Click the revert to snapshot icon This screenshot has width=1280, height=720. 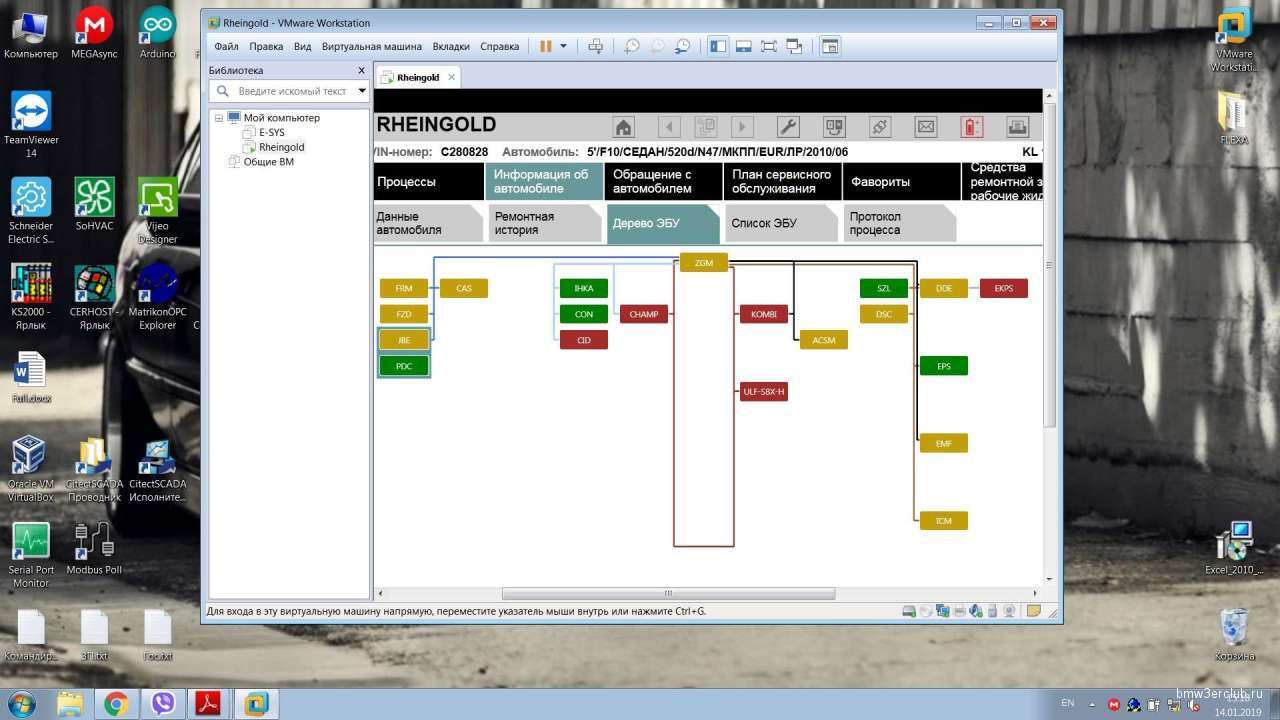pyautogui.click(x=658, y=46)
